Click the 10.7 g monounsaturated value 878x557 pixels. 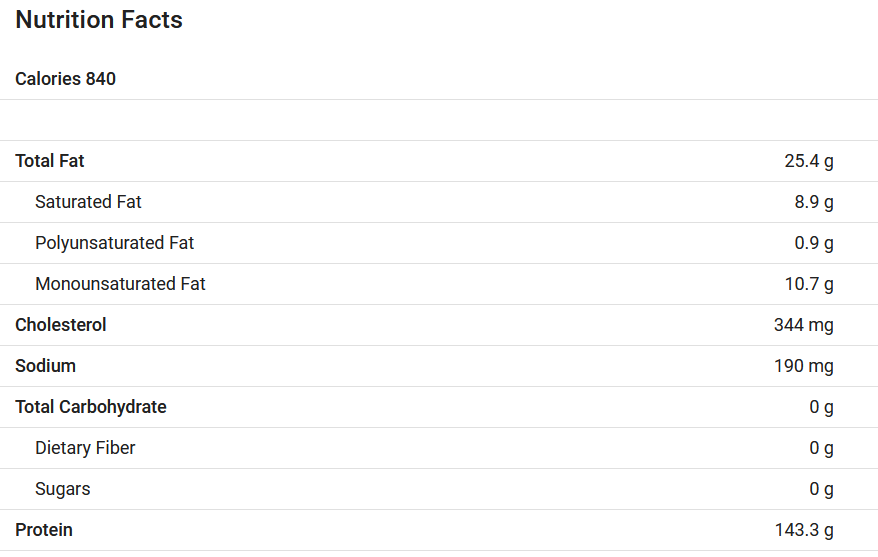point(809,284)
